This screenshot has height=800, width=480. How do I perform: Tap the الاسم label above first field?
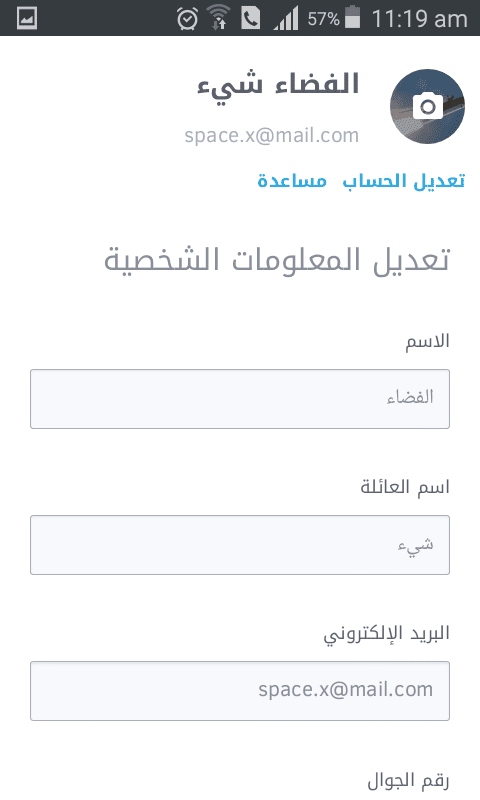coord(427,341)
